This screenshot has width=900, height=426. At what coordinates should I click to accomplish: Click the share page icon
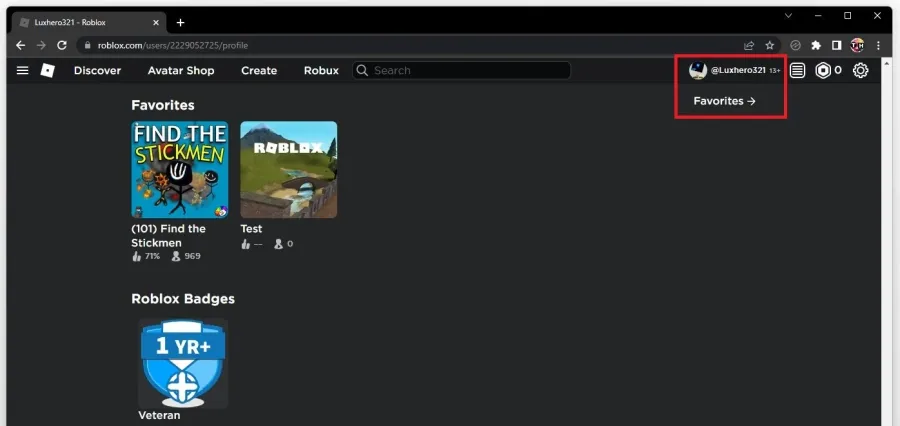pos(749,45)
